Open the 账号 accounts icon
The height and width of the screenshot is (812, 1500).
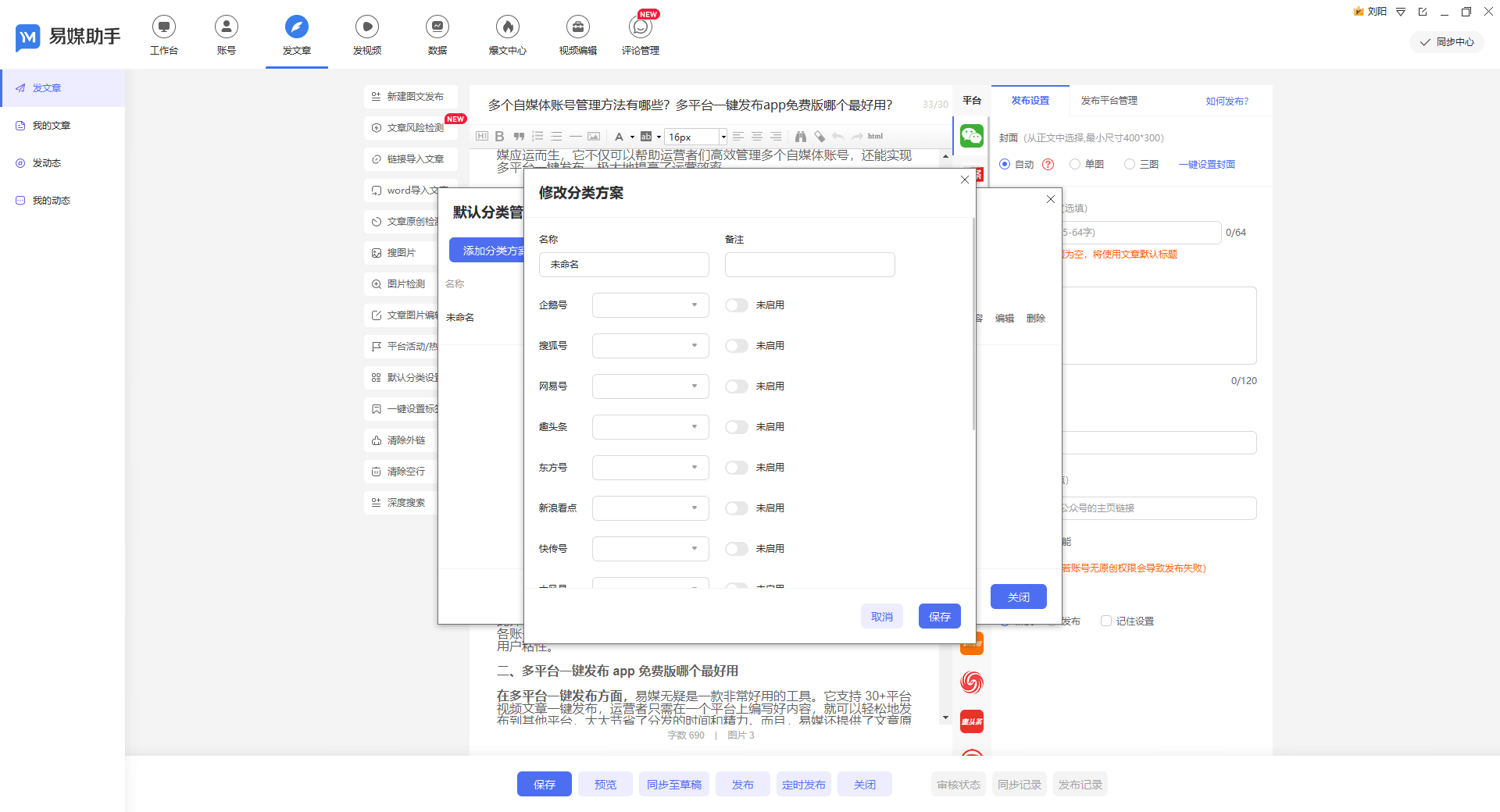(227, 27)
